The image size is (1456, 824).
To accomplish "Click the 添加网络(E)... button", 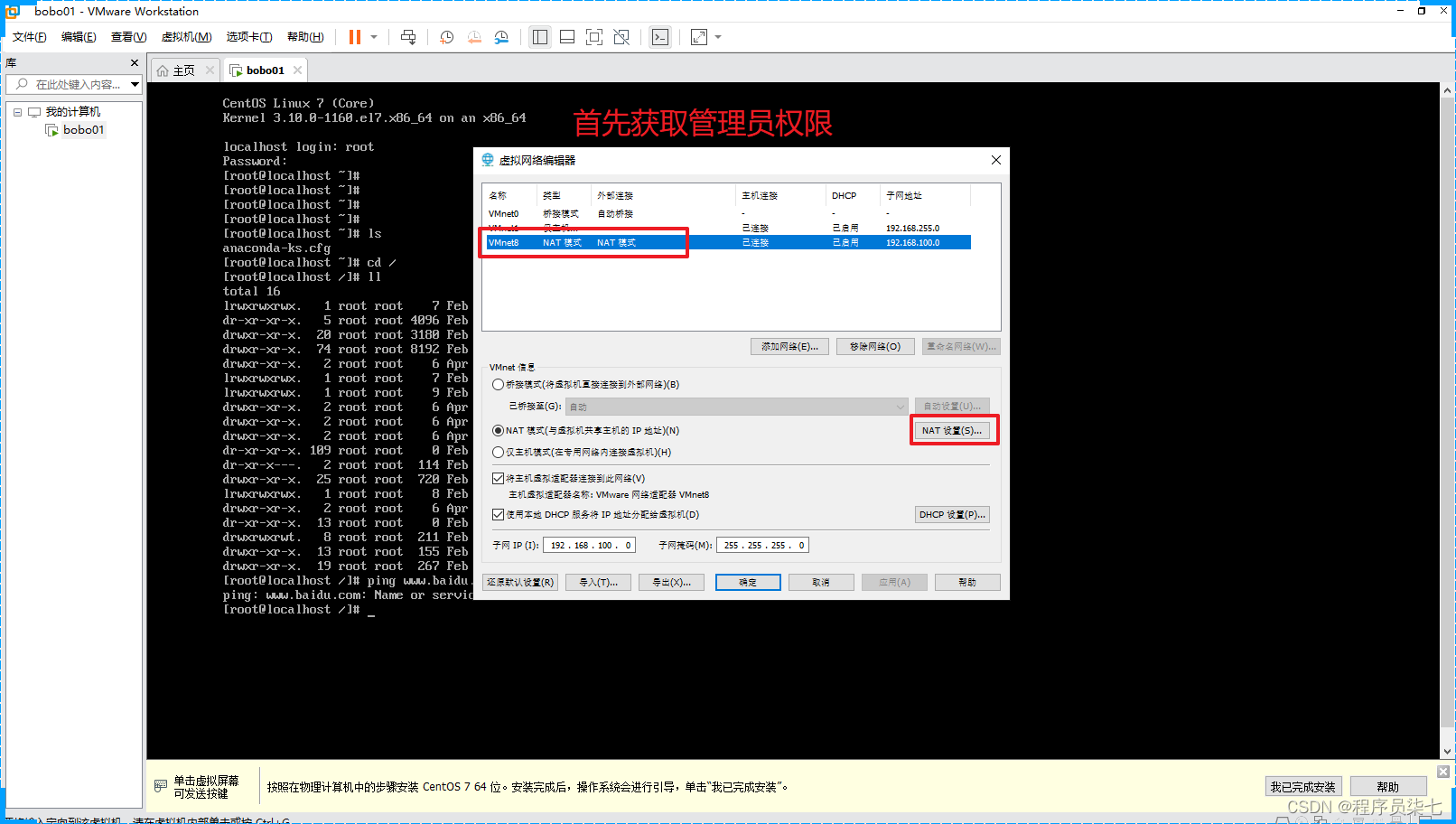I will [x=789, y=347].
